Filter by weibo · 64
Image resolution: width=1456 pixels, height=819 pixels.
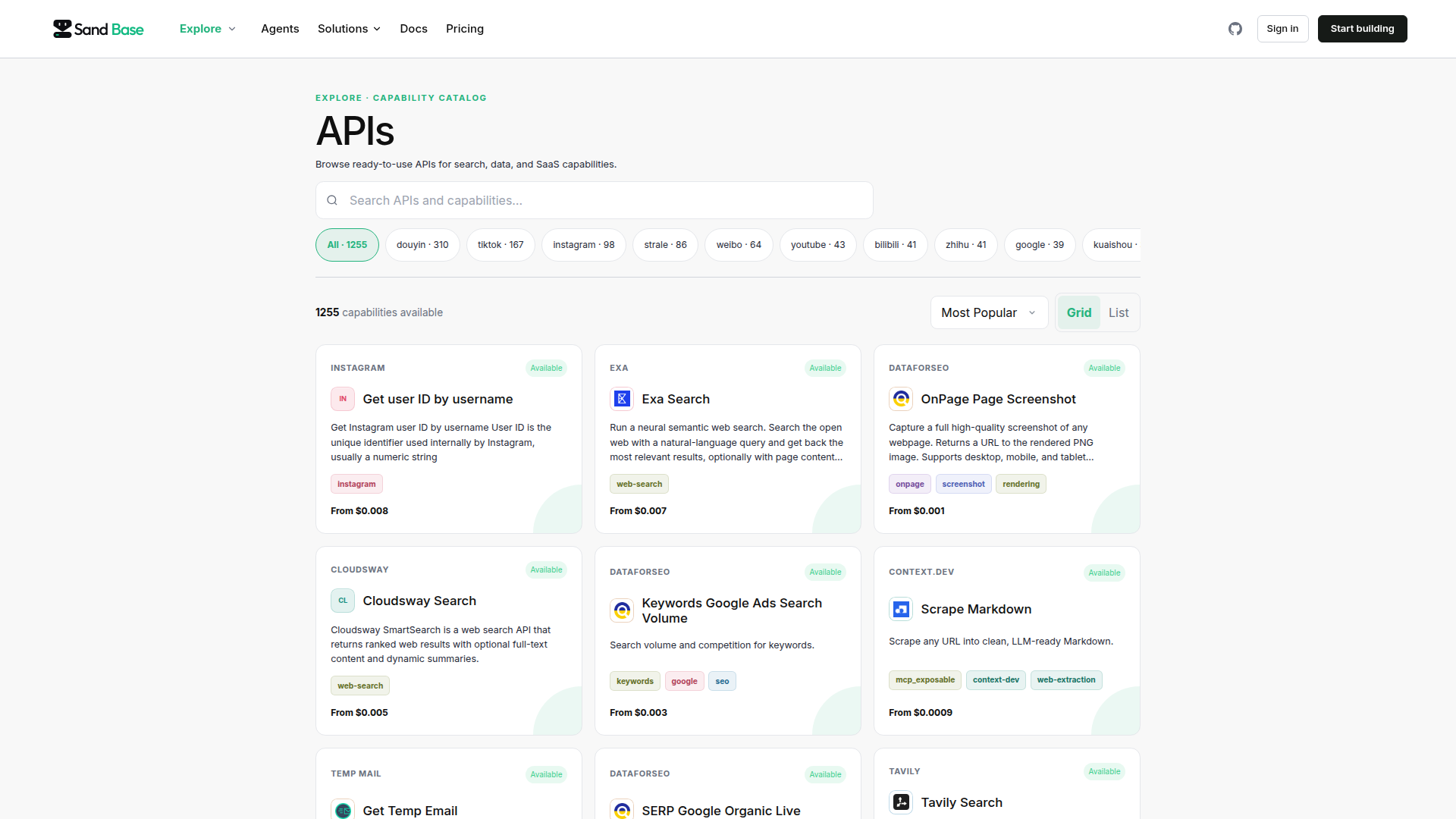739,245
